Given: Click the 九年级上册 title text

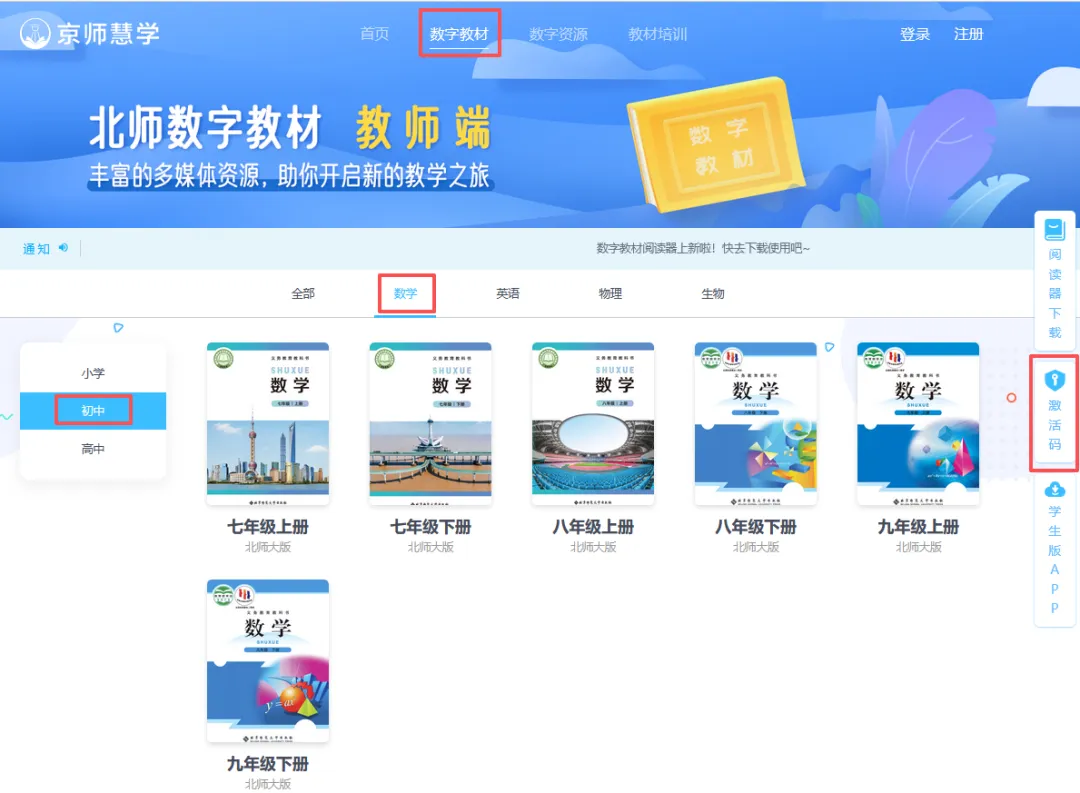Looking at the screenshot, I should click(x=918, y=527).
